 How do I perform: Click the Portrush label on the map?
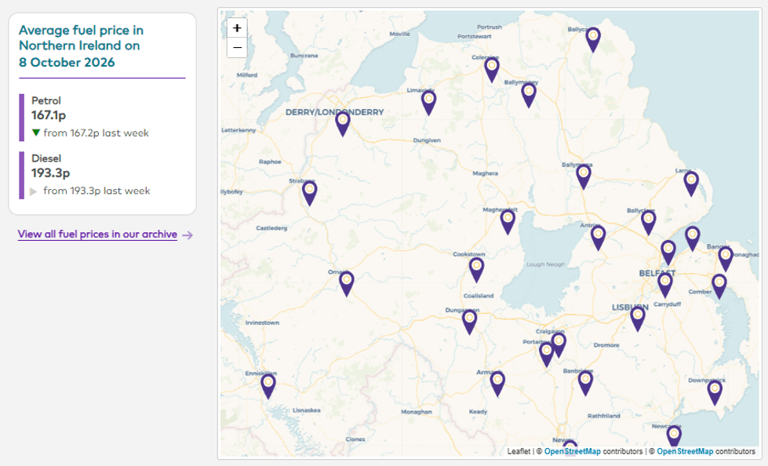489,27
